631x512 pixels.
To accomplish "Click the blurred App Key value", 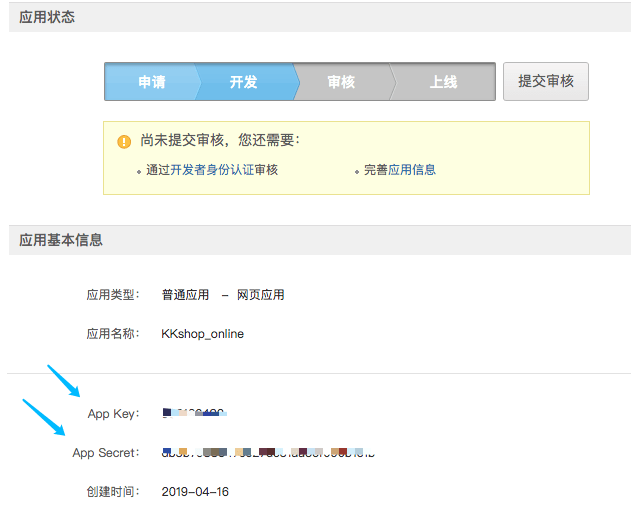I will (195, 413).
